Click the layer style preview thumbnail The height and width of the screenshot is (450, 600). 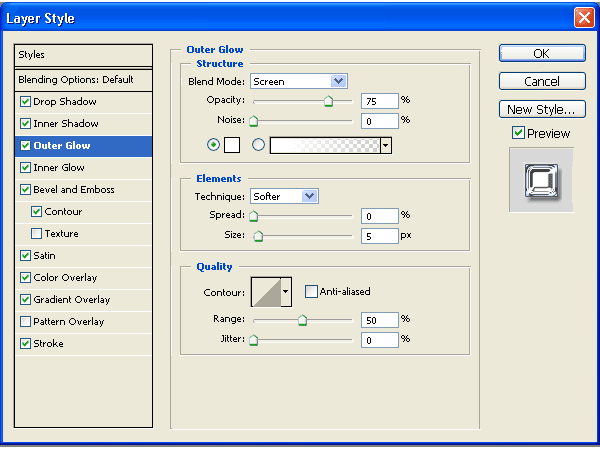pos(541,180)
